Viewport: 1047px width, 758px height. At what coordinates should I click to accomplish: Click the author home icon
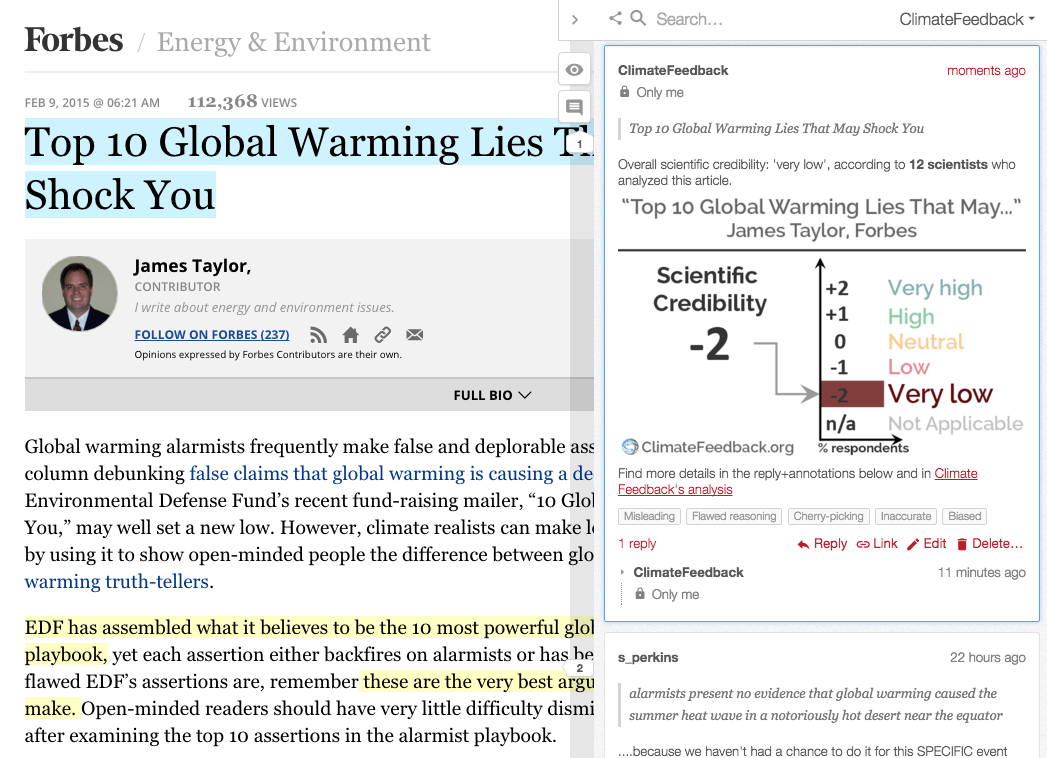351,335
